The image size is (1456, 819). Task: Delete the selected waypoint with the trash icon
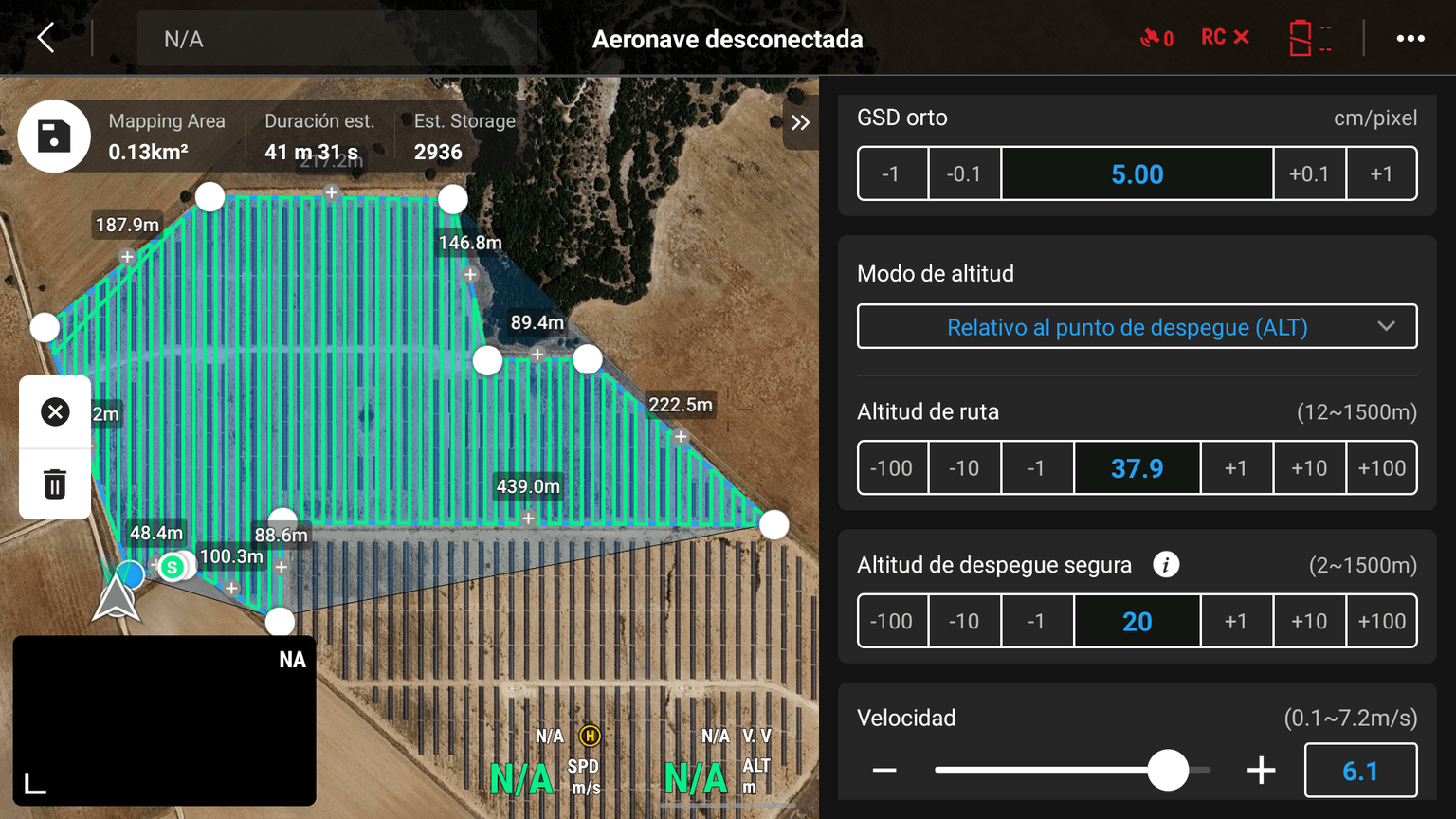tap(55, 483)
